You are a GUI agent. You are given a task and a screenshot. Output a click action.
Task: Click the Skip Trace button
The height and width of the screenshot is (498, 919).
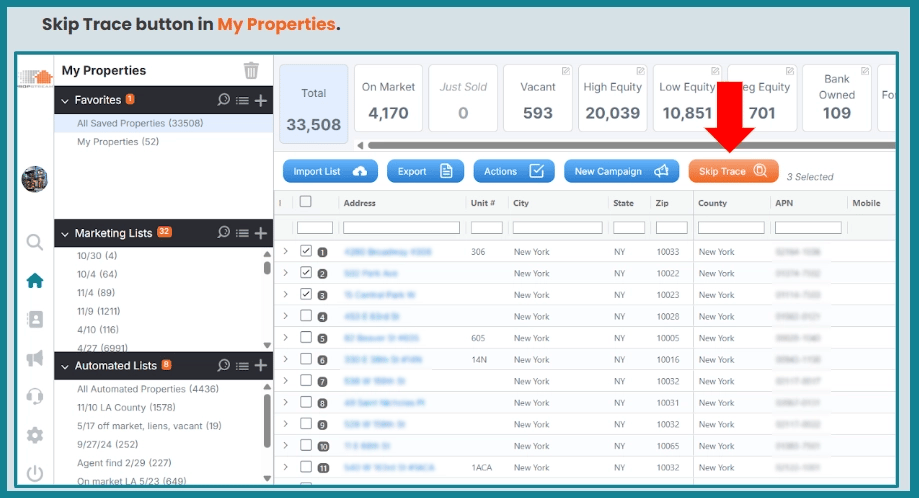click(x=732, y=171)
